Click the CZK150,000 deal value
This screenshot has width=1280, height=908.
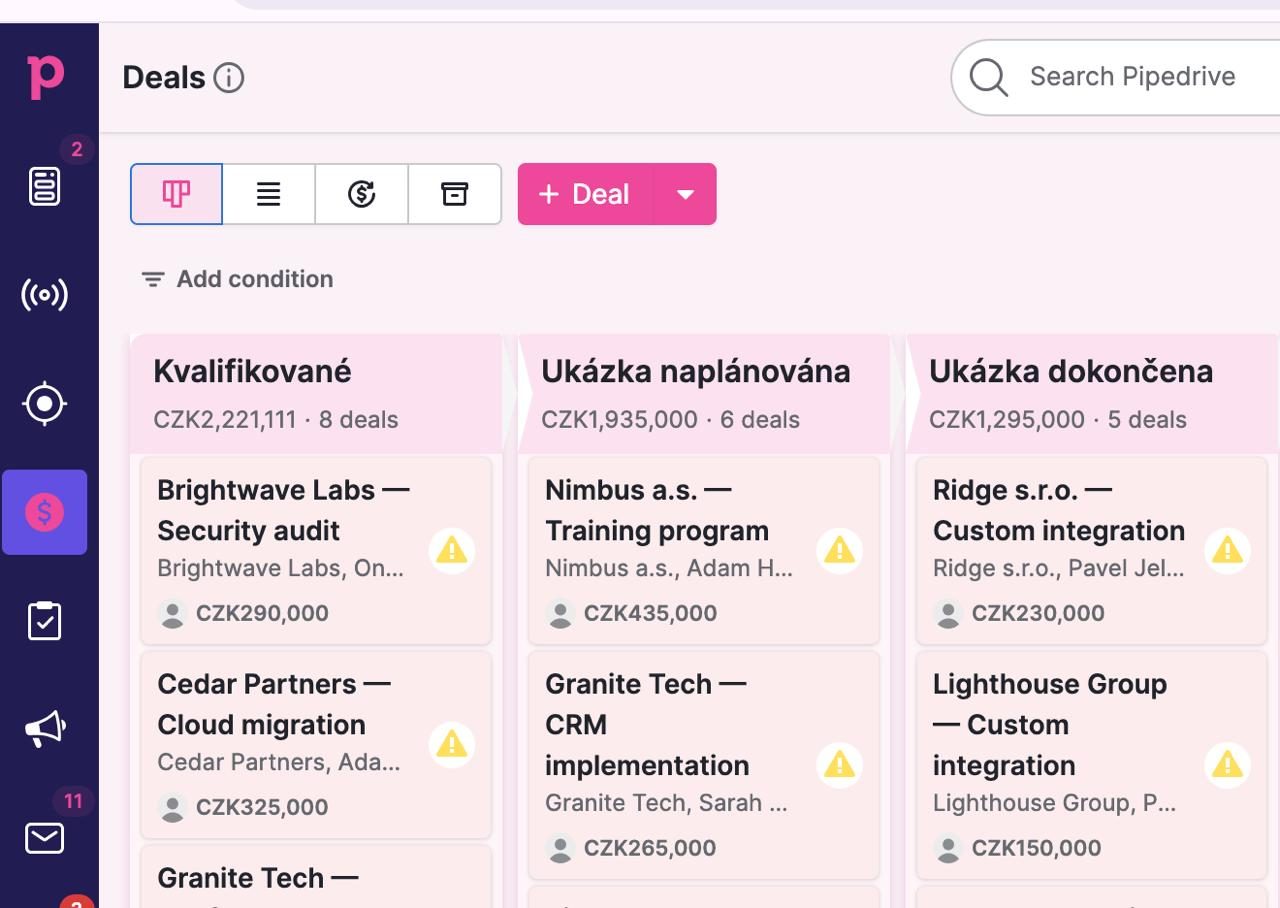(x=1036, y=848)
